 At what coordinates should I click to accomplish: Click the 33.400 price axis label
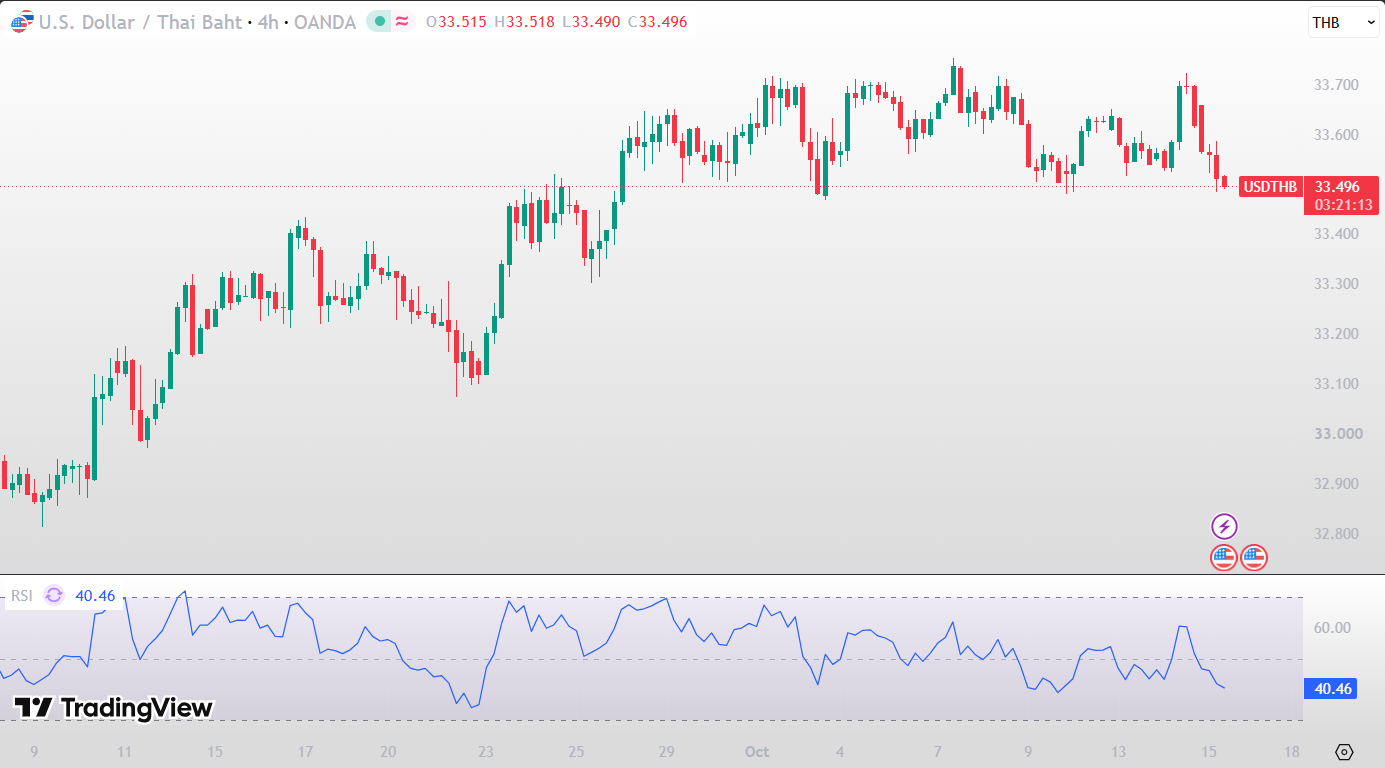point(1336,234)
